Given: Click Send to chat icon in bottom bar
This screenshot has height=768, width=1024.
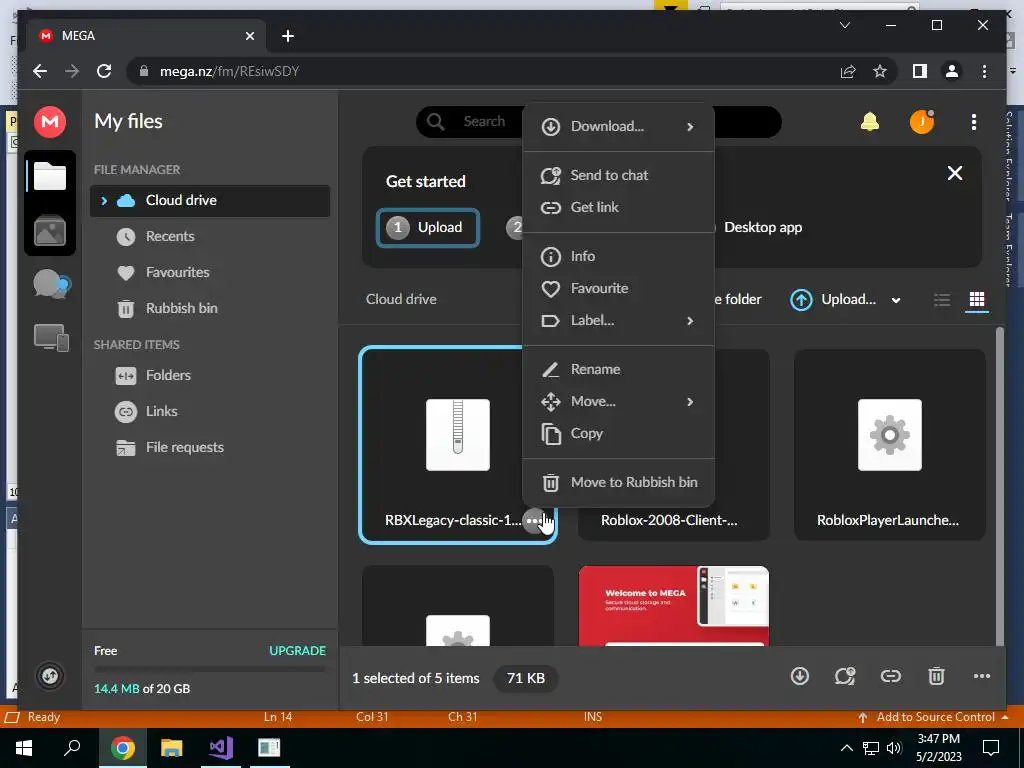Looking at the screenshot, I should tap(845, 676).
